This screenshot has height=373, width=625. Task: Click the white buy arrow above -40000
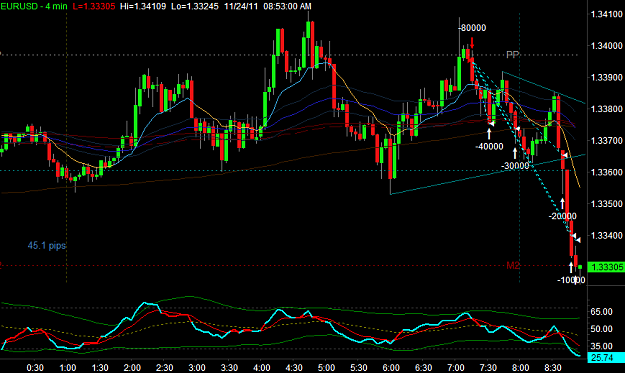[x=489, y=133]
